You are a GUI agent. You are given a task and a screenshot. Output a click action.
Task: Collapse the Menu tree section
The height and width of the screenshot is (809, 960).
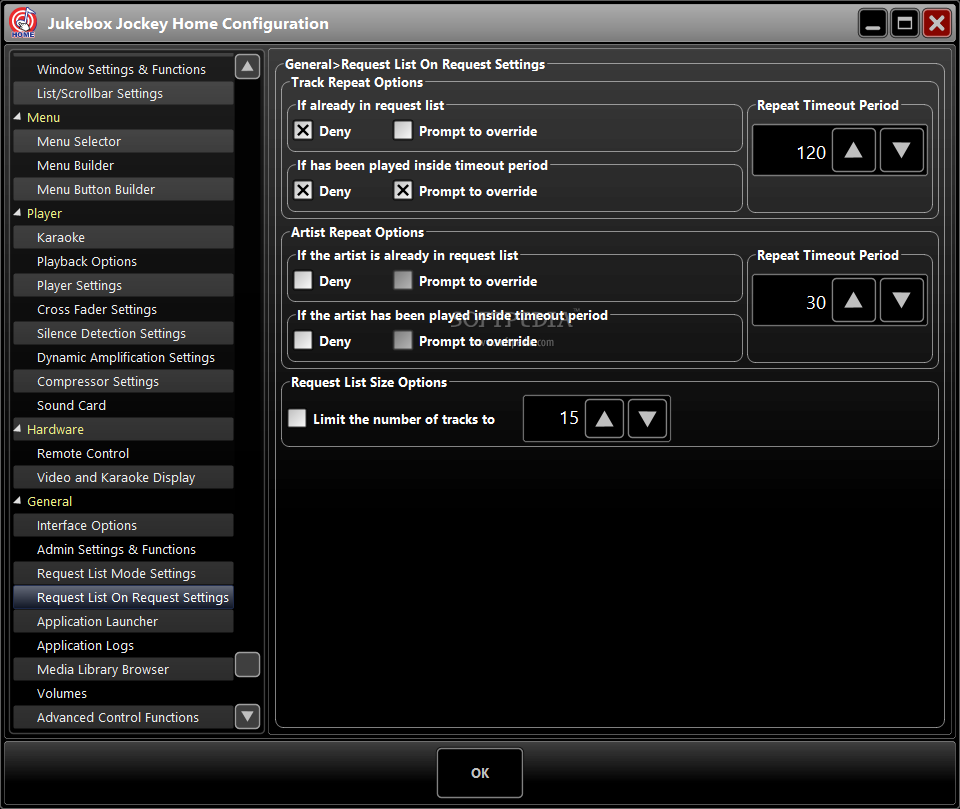point(17,116)
